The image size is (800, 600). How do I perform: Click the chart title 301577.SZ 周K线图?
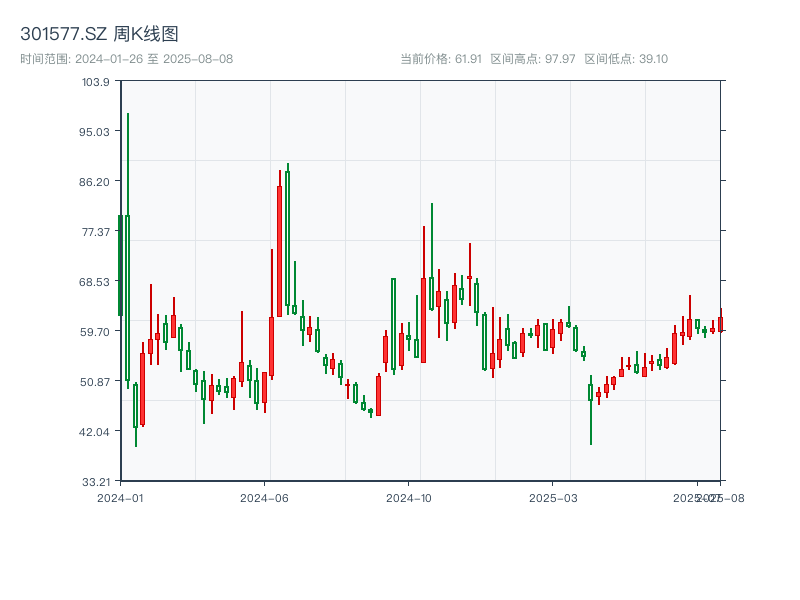tap(99, 34)
